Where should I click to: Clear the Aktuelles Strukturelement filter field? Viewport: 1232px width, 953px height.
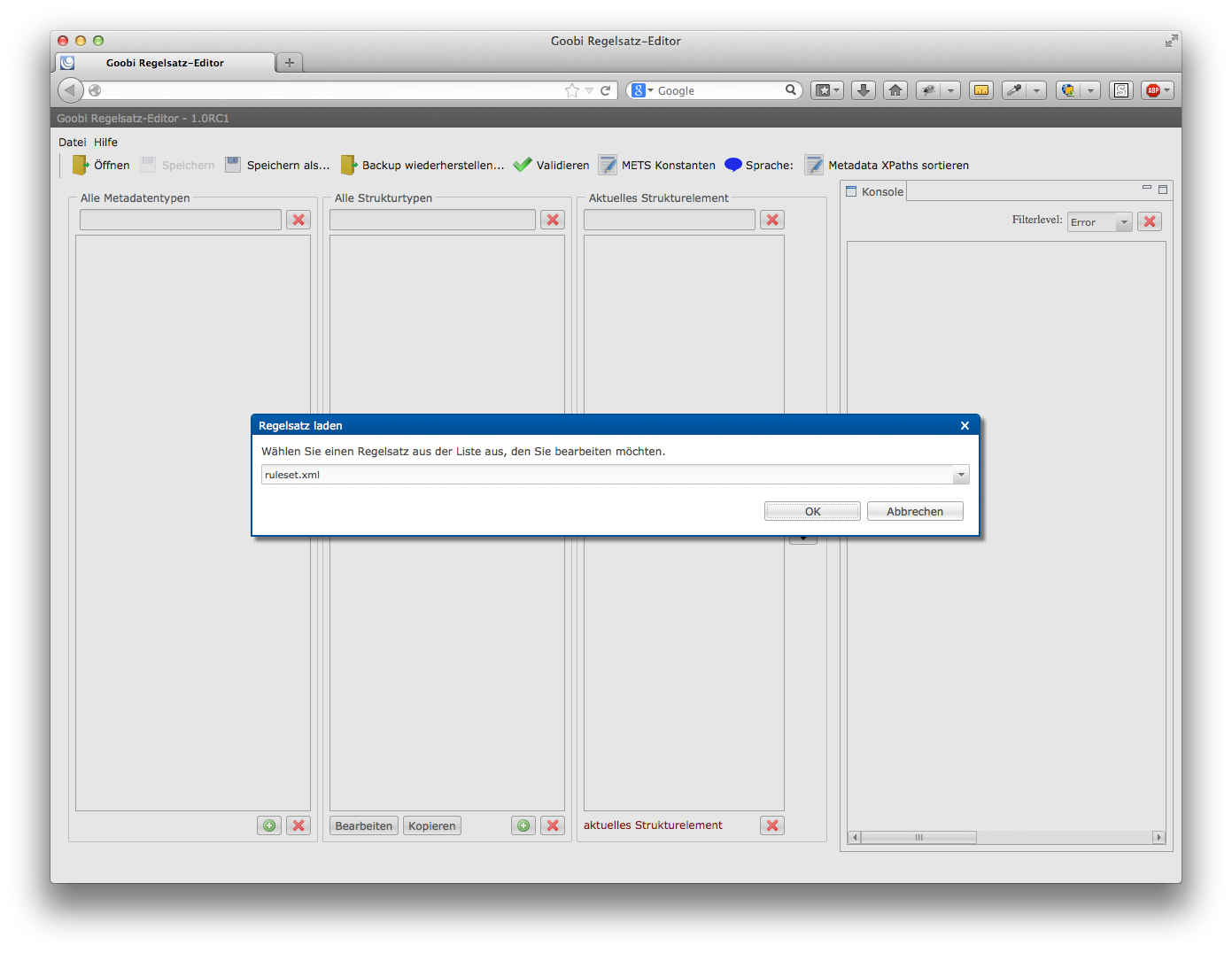pyautogui.click(x=772, y=220)
